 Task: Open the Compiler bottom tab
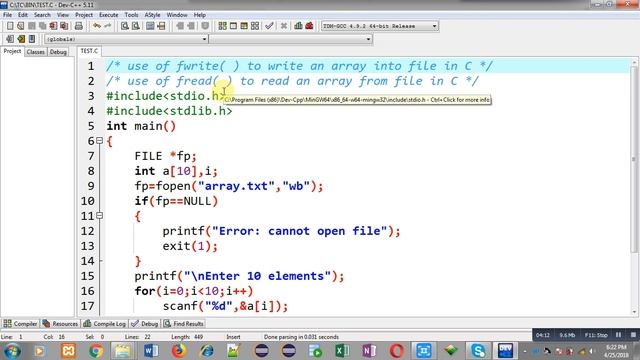click(x=20, y=324)
